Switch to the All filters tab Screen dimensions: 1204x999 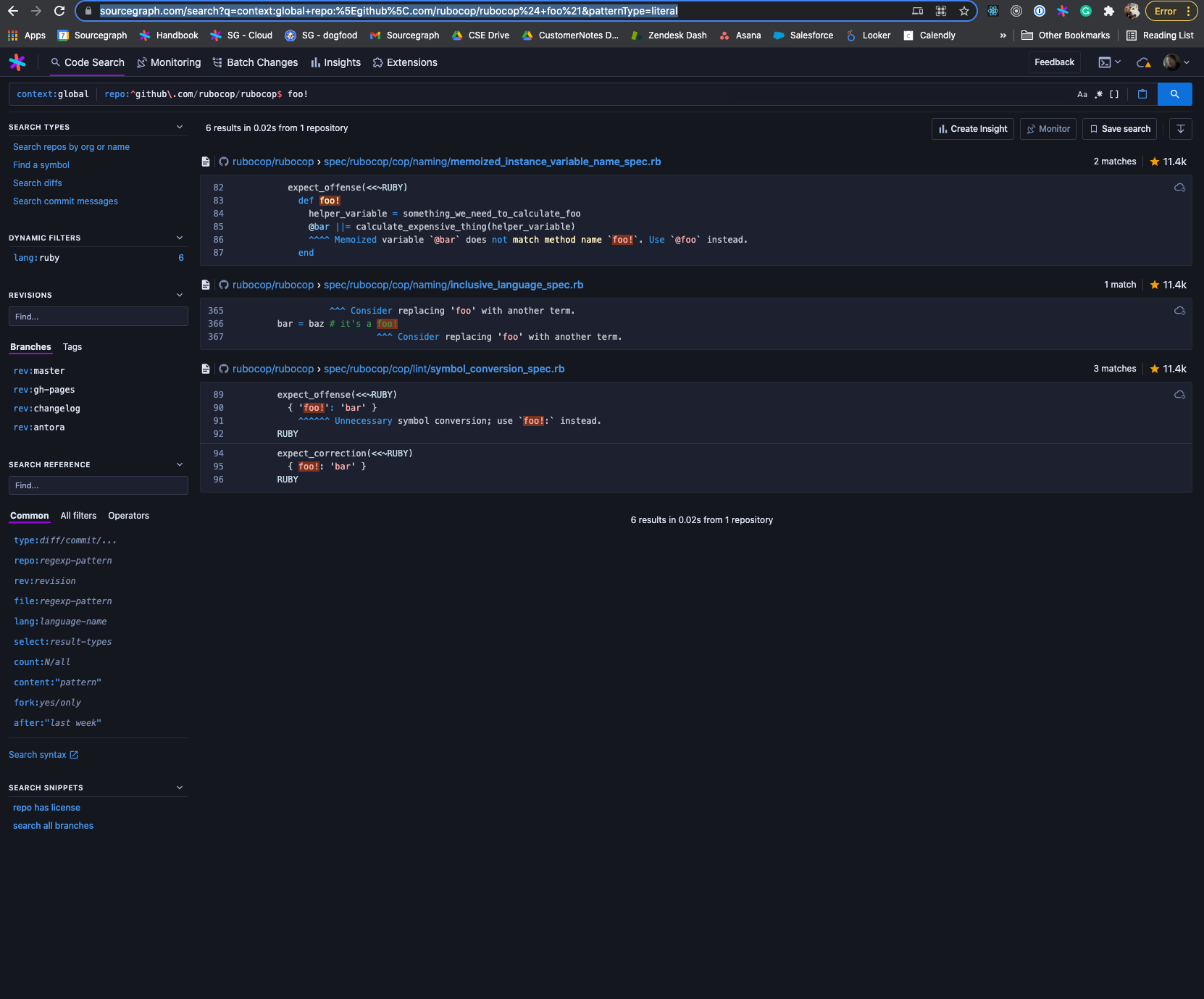tap(78, 516)
